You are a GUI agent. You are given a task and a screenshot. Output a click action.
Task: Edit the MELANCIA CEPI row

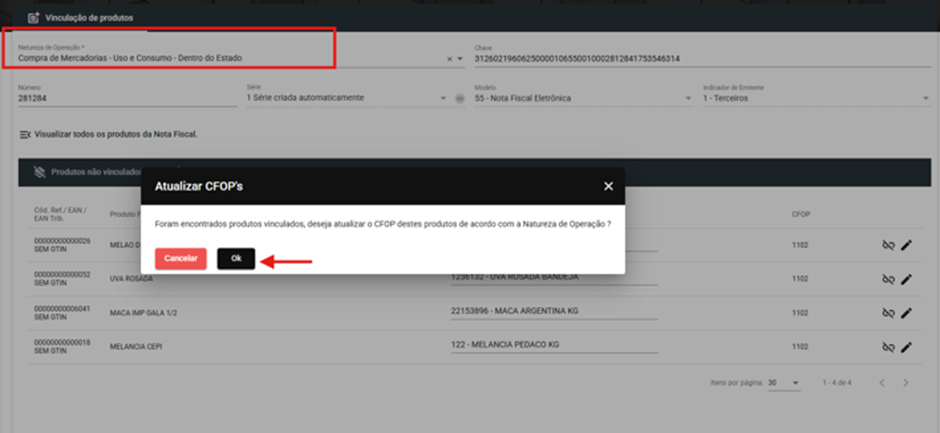tap(906, 347)
